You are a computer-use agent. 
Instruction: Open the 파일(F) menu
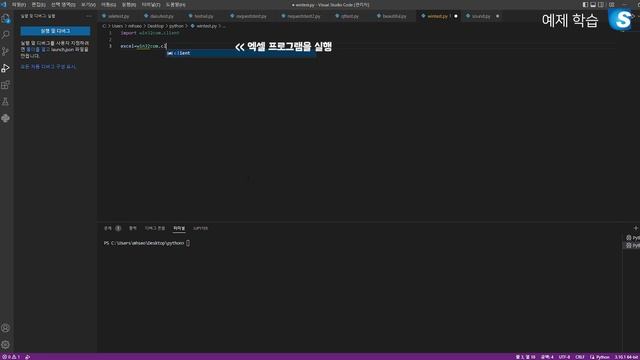coord(19,4)
